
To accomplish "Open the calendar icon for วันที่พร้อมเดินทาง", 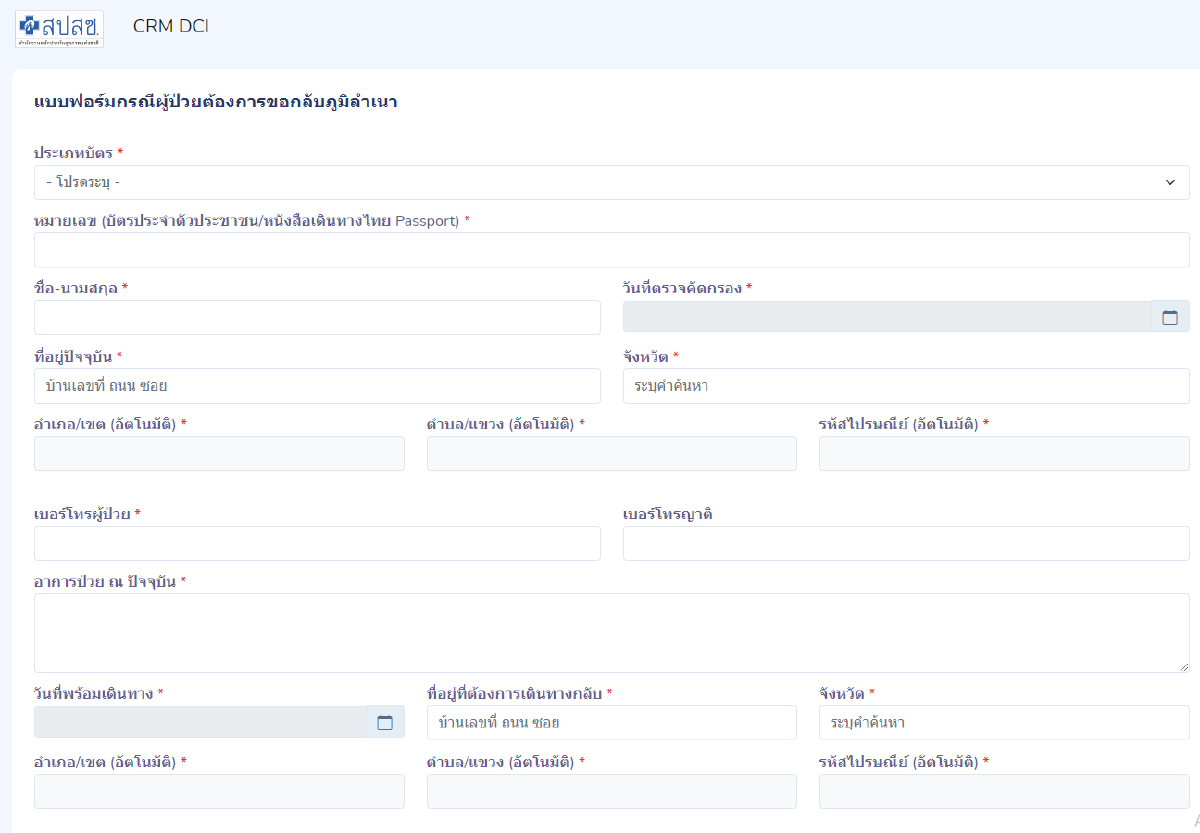I will [x=385, y=723].
